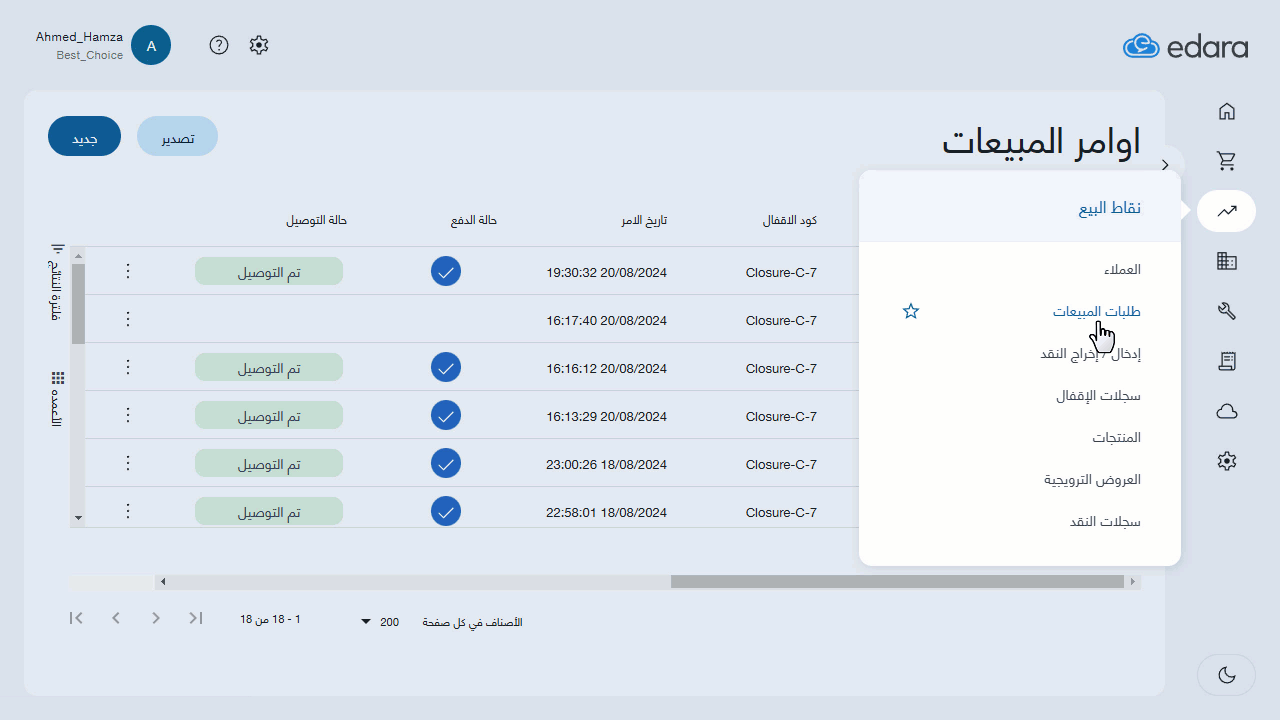Screen dimensions: 1280x720
Task: Open the Home icon in the sidebar
Action: coord(1227,111)
